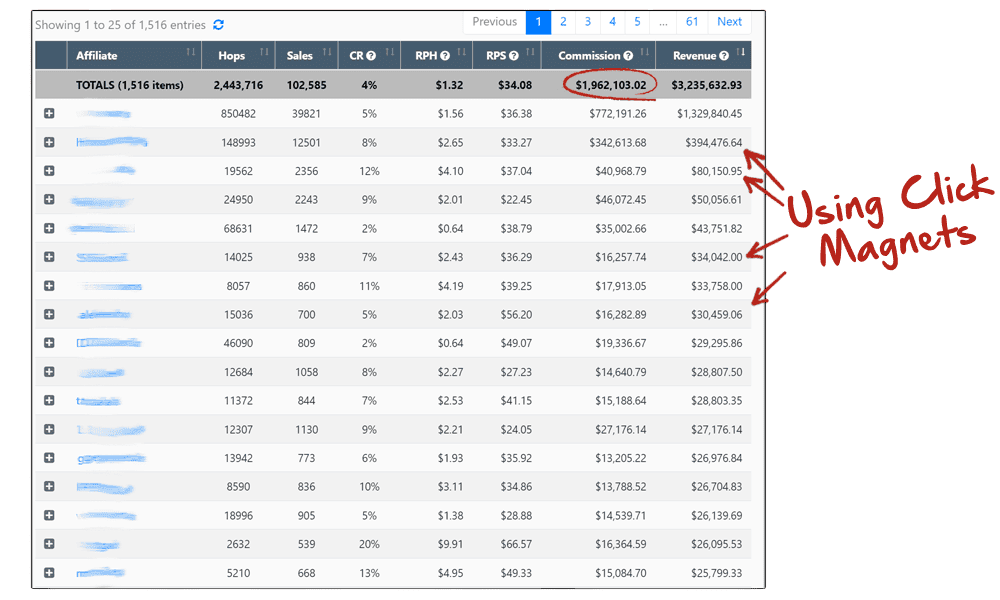
Task: Expand the row with 12684 hops
Action: click(49, 372)
